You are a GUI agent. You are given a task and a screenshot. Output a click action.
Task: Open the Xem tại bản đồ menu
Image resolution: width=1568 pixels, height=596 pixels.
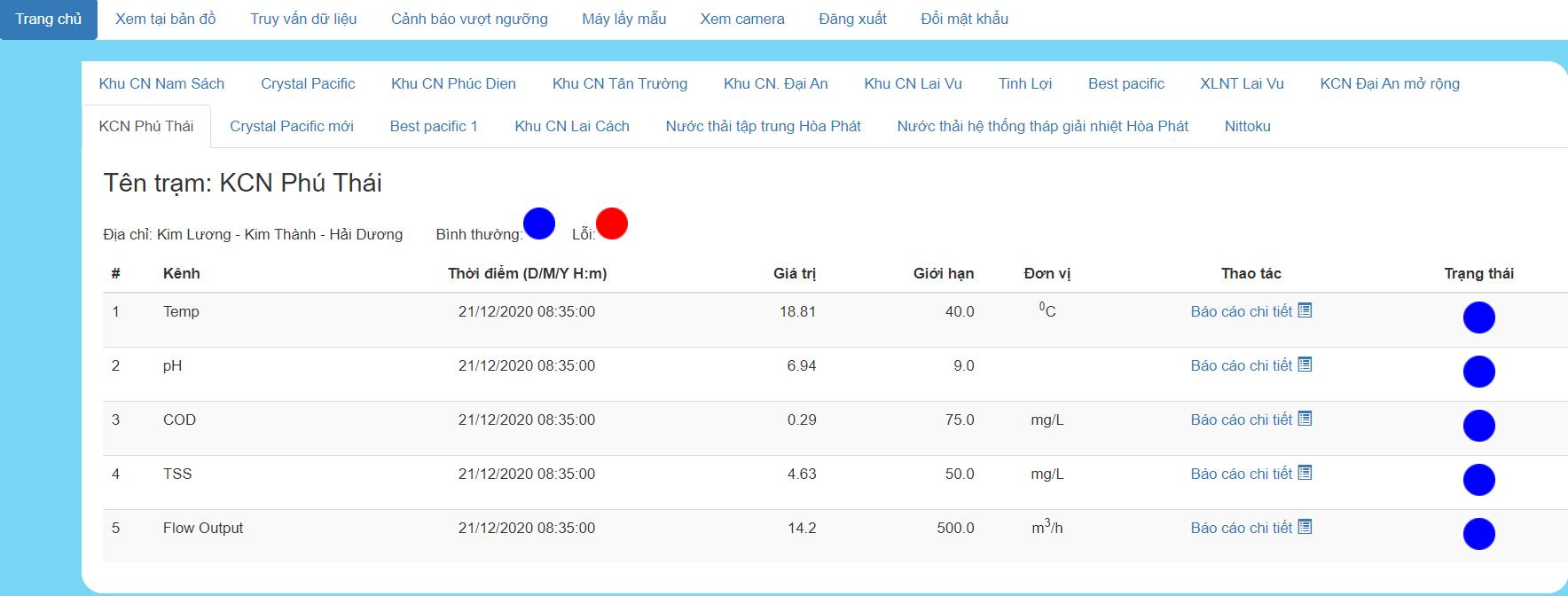[165, 19]
